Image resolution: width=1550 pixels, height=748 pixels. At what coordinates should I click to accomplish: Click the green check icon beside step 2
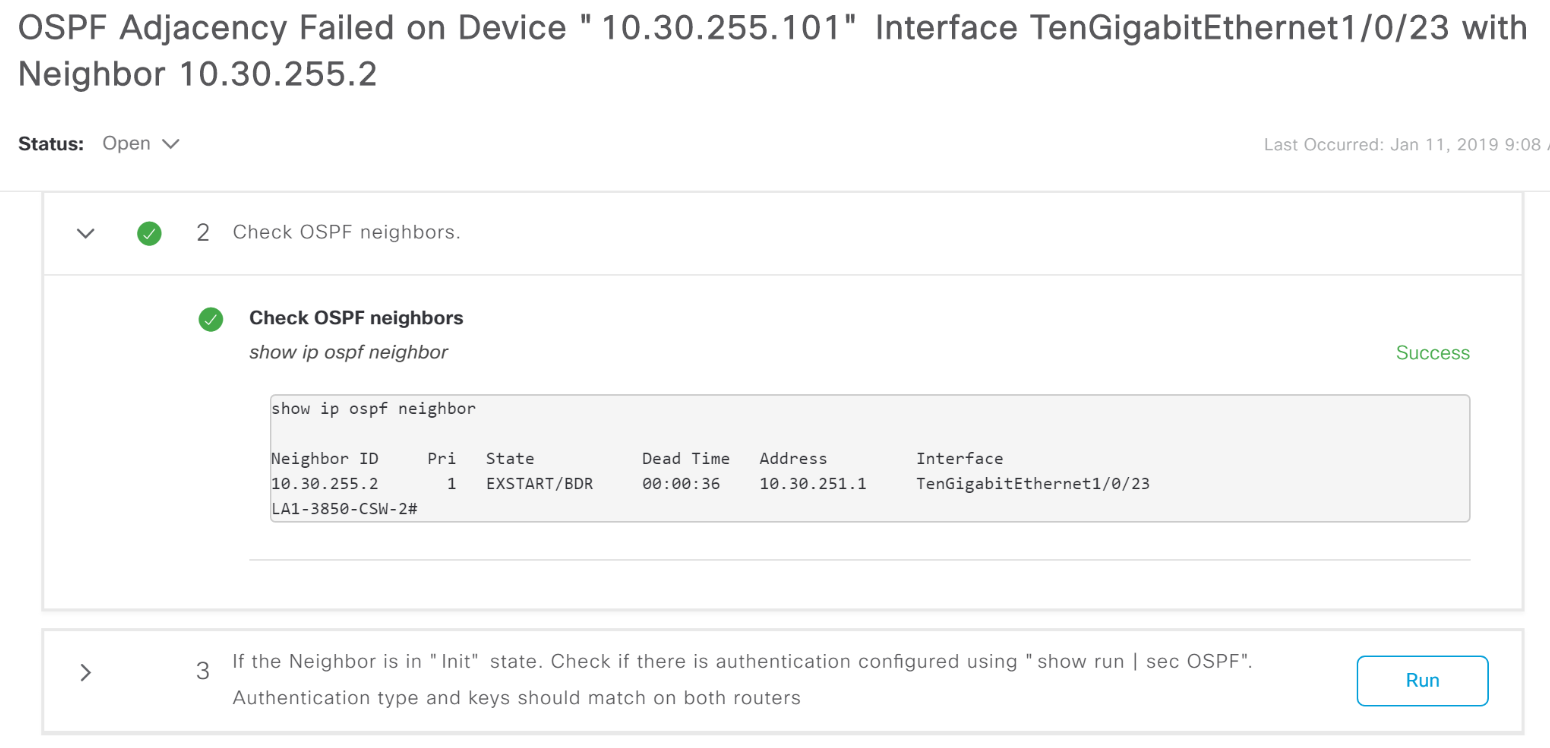point(149,233)
